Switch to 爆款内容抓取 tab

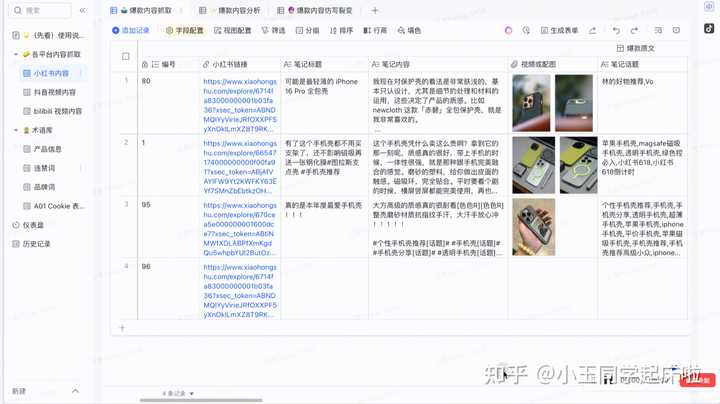point(146,10)
